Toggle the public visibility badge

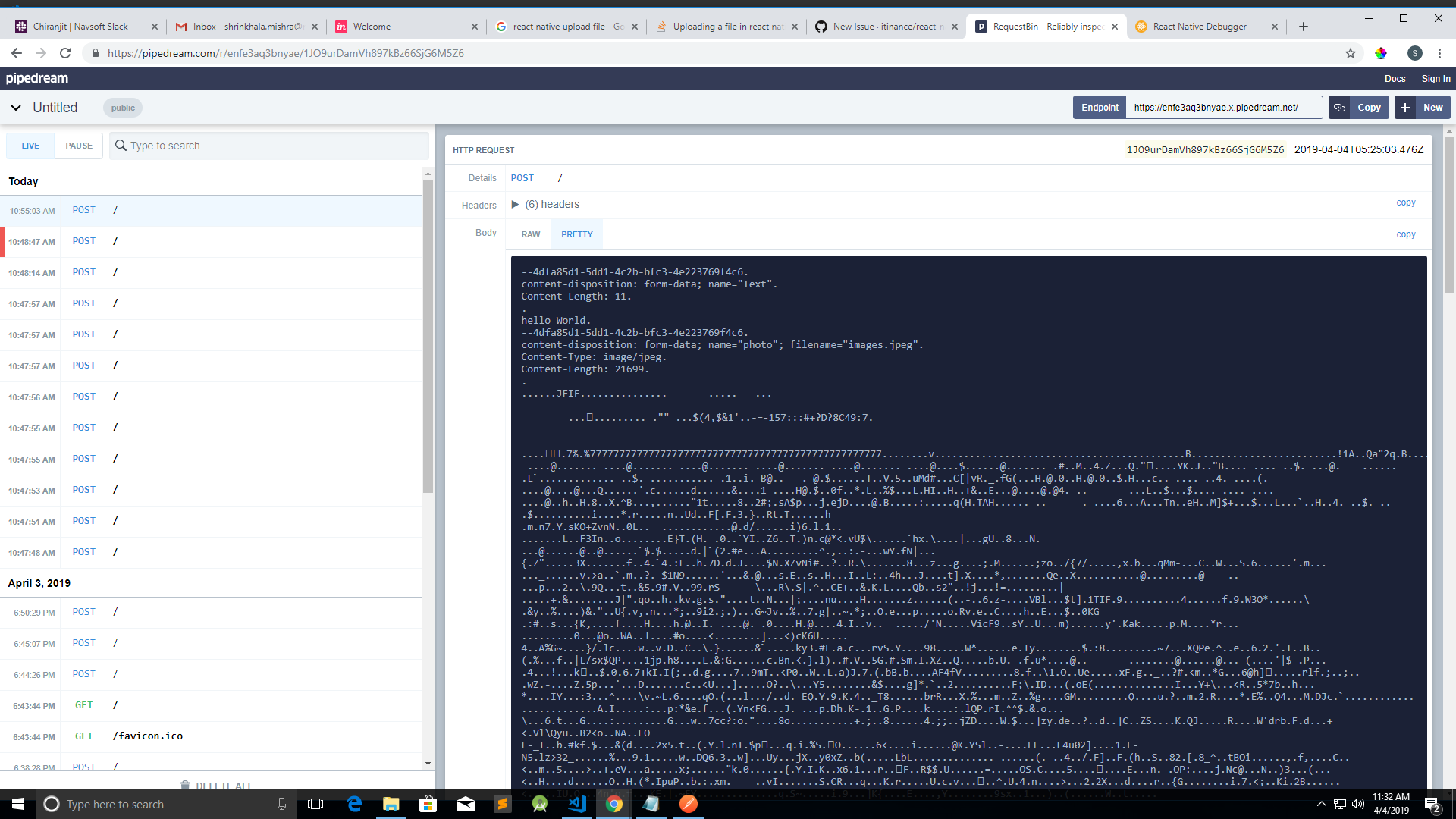point(122,107)
